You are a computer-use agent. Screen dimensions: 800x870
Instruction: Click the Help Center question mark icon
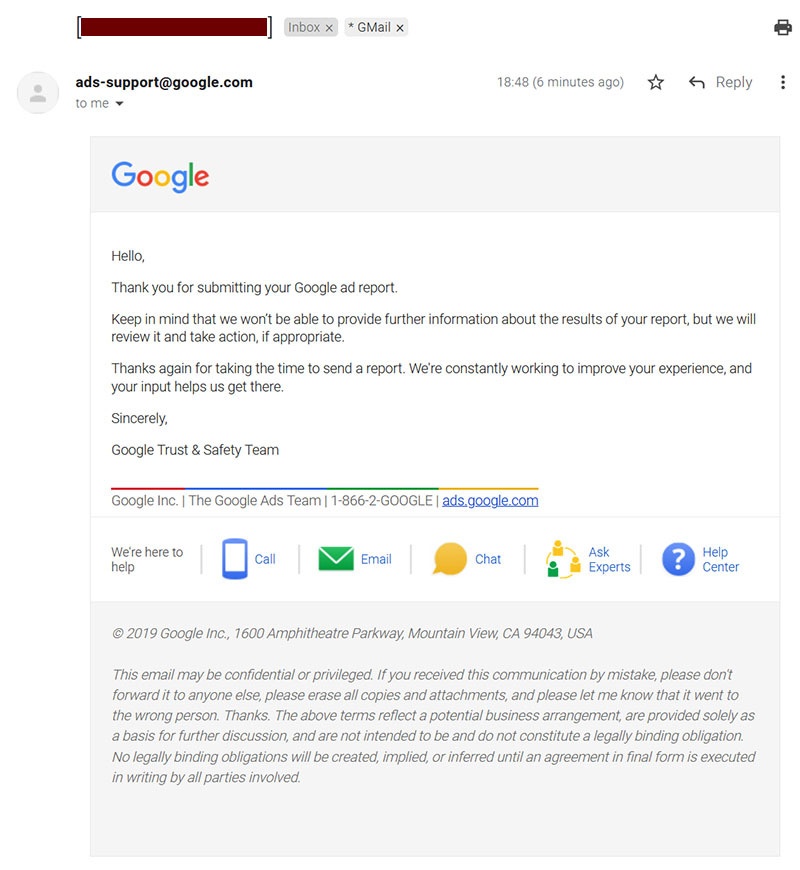(x=678, y=559)
